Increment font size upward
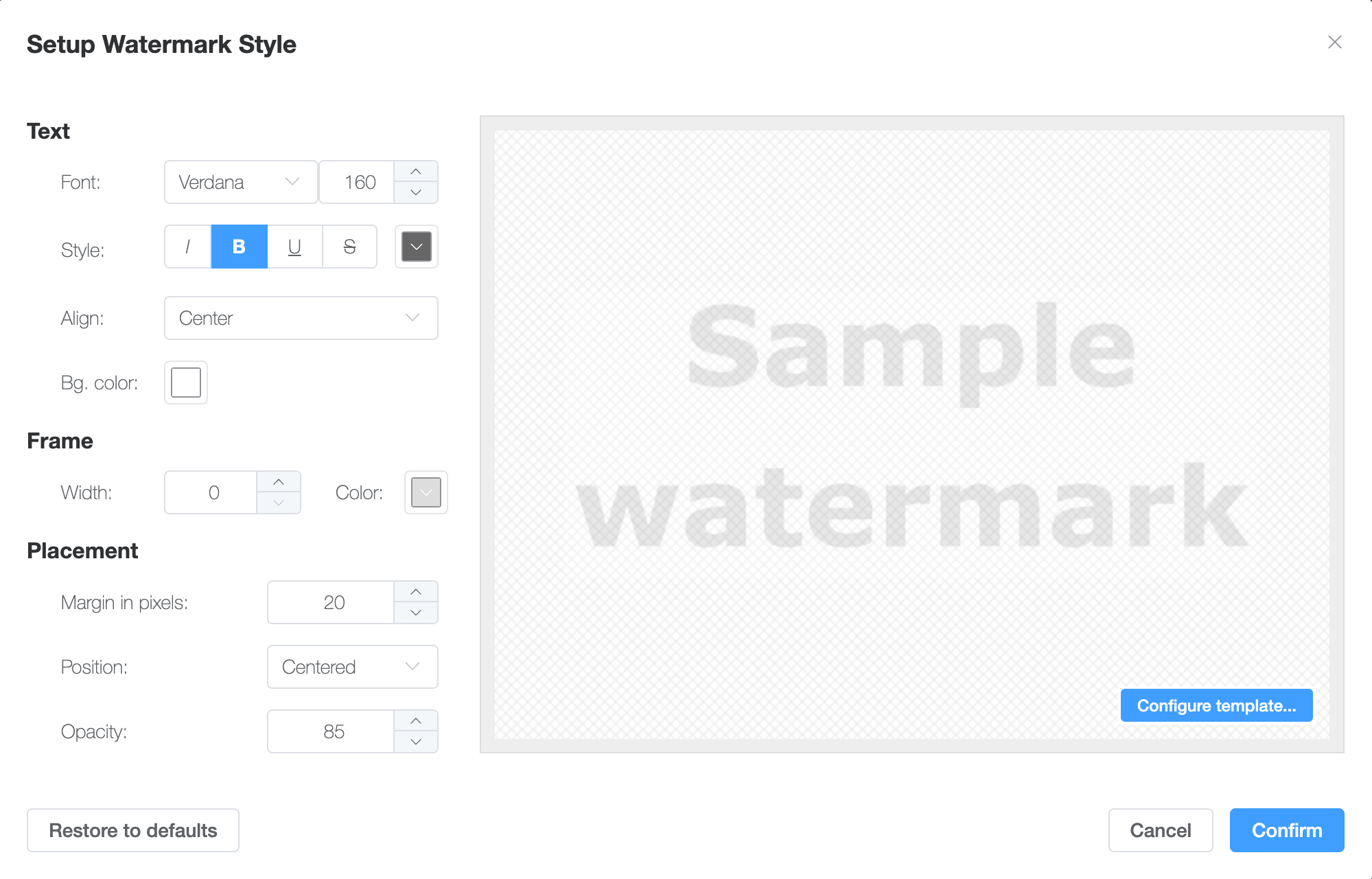The image size is (1372, 879). tap(419, 171)
